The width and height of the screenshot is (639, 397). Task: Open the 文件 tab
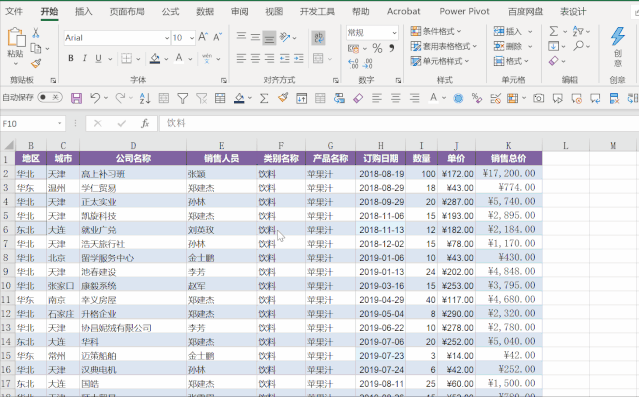tap(14, 11)
